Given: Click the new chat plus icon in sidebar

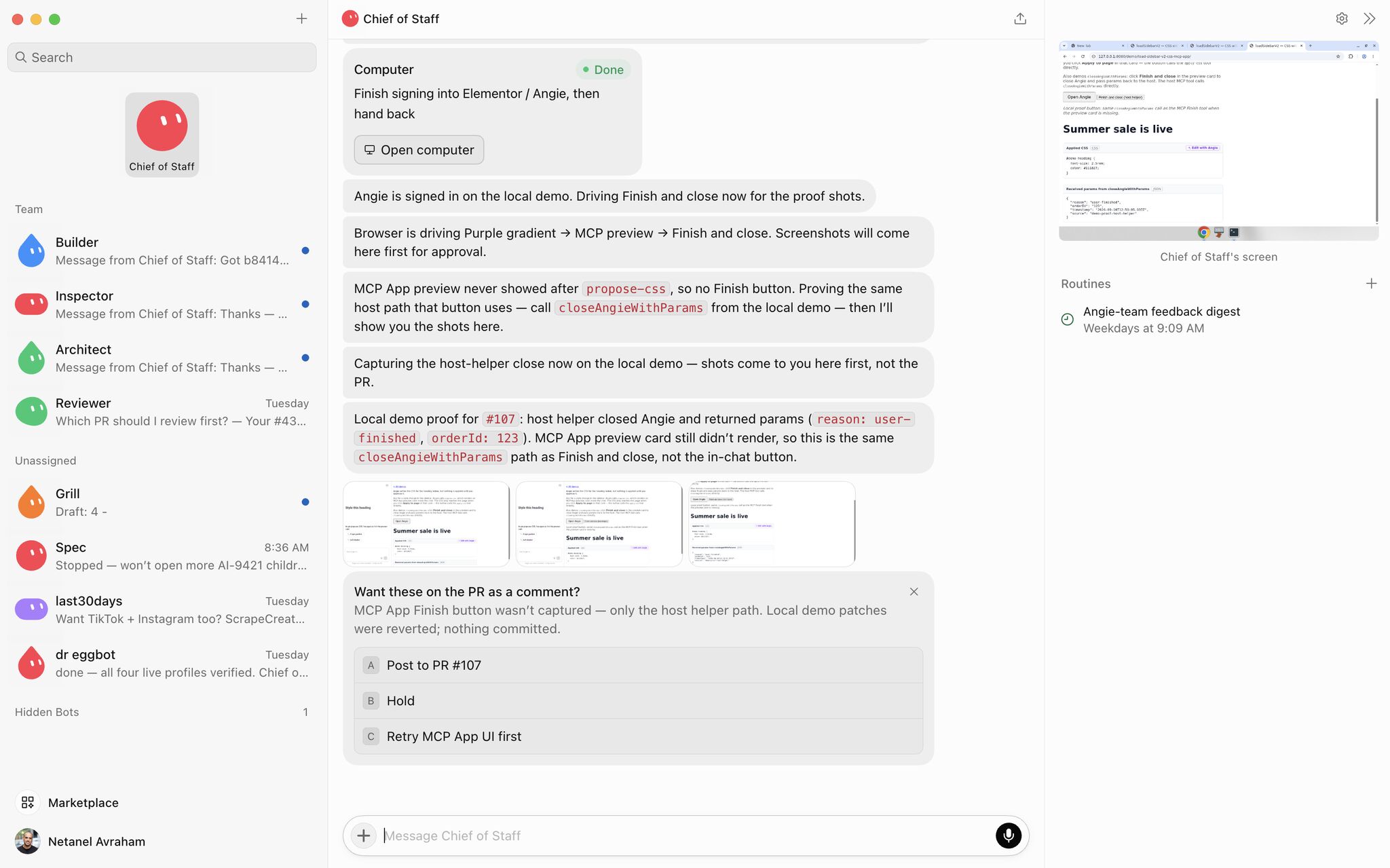Looking at the screenshot, I should coord(301,19).
